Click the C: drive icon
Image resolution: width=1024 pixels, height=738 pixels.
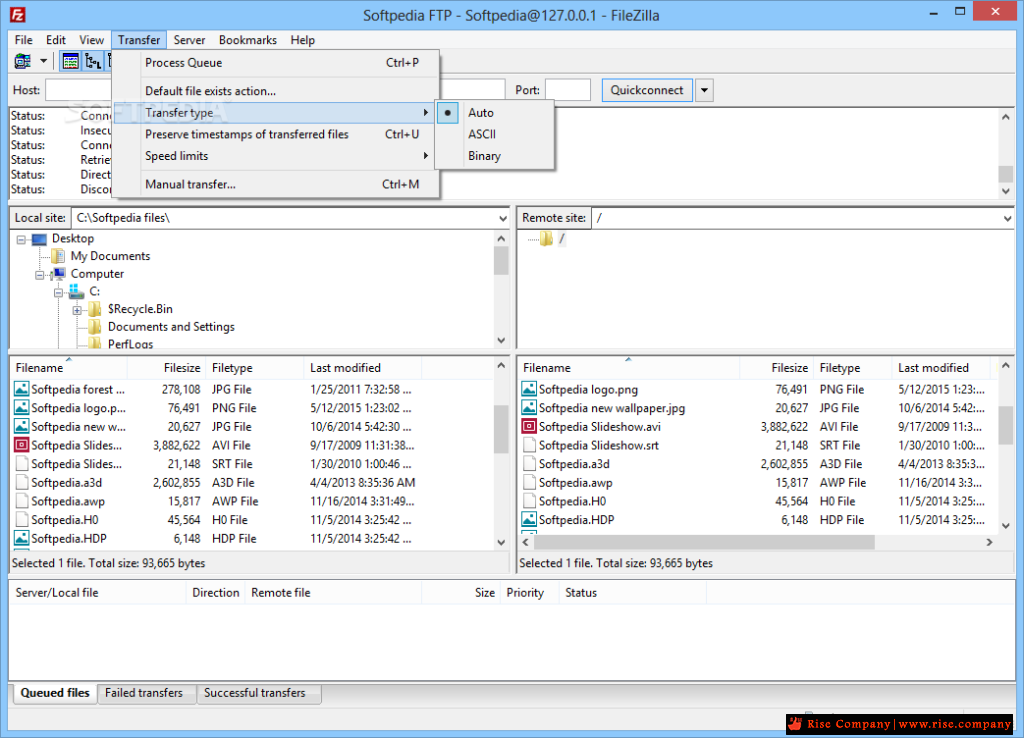(76, 292)
